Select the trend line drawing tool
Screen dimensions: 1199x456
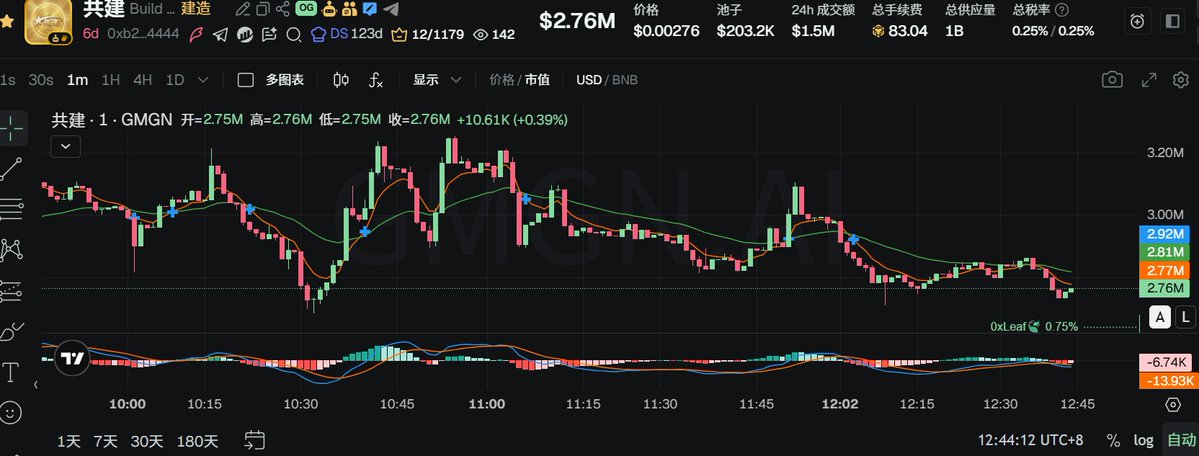tap(11, 169)
